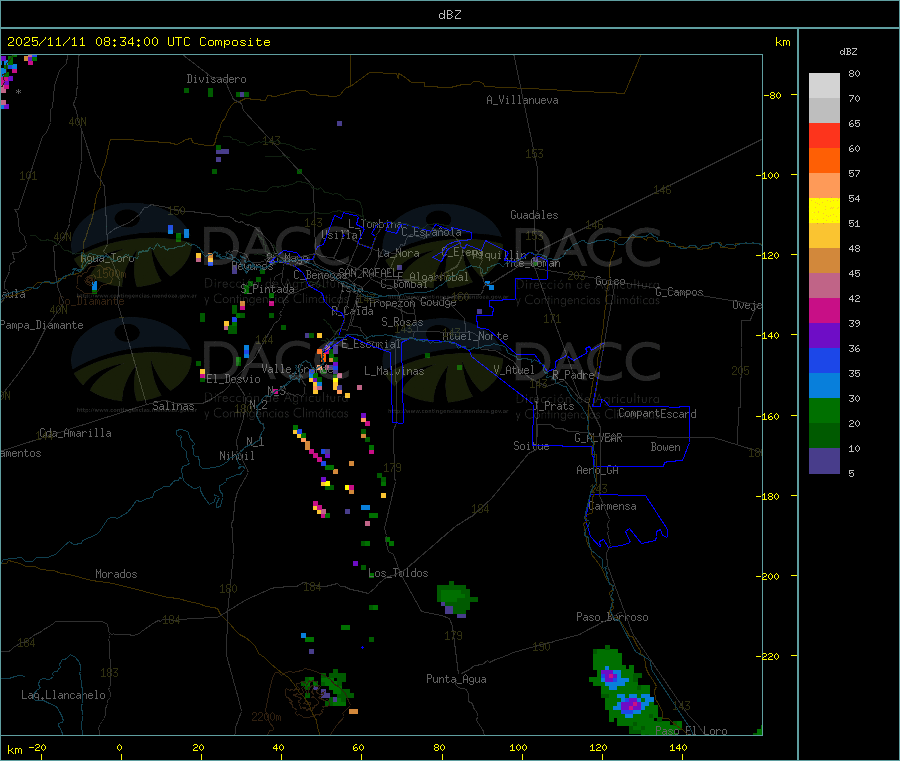Click the La_Nora label
Image resolution: width=900 pixels, height=761 pixels.
pos(398,253)
